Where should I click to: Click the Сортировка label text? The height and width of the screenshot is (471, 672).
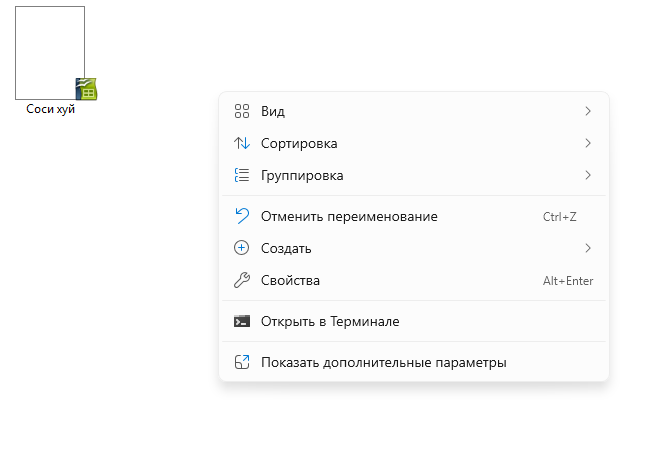point(299,143)
